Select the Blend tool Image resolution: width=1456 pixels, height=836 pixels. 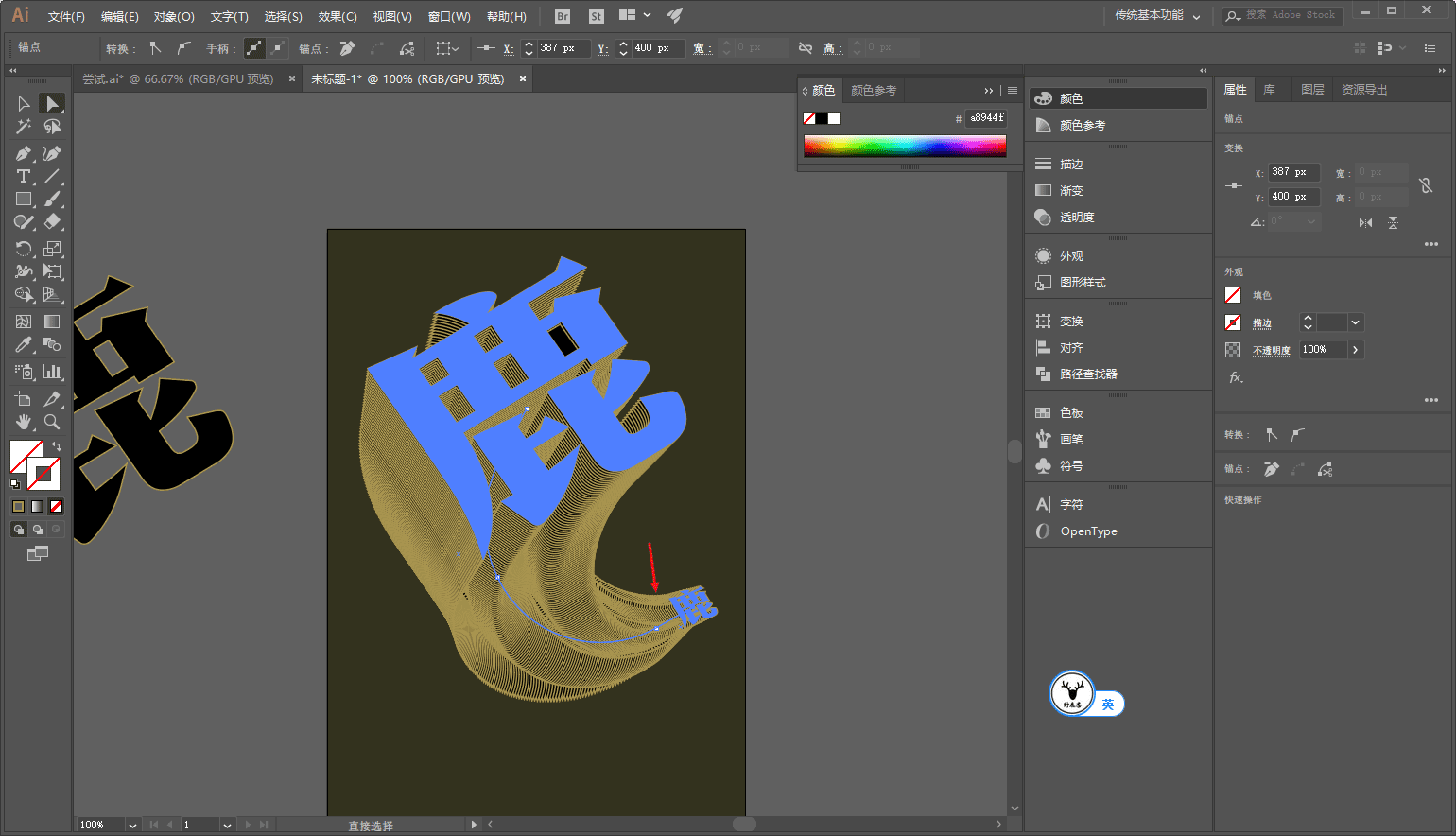pyautogui.click(x=52, y=344)
